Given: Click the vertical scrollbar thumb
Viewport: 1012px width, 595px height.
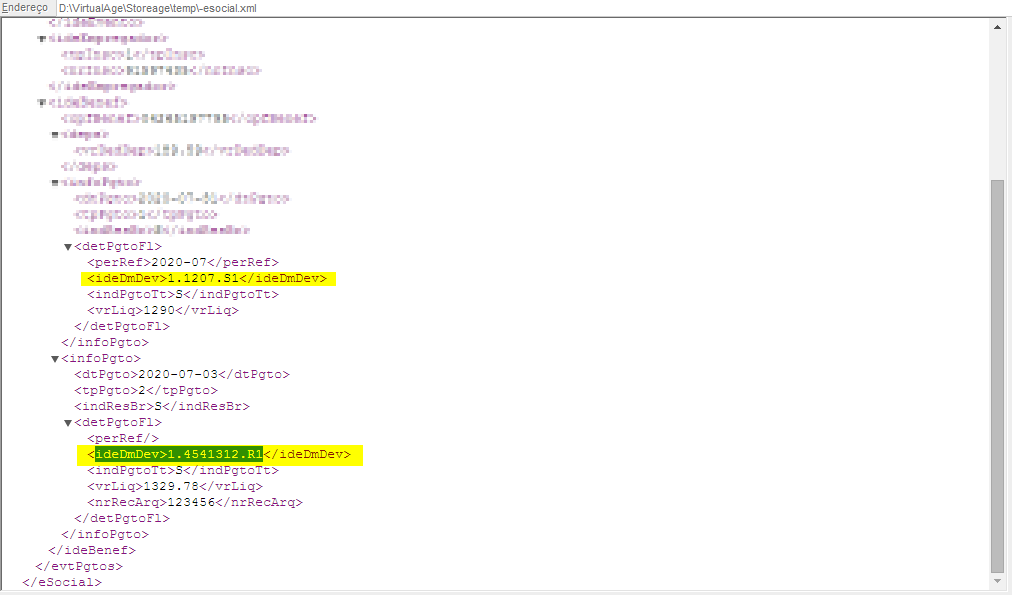Looking at the screenshot, I should 997,376.
